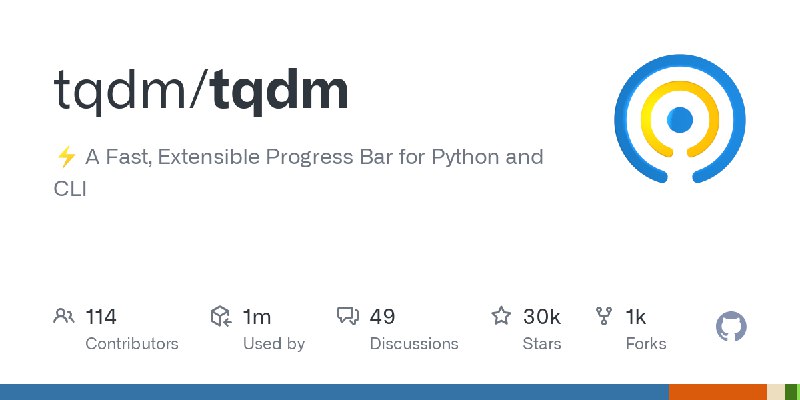Click the 30k Stars count

pos(542,317)
